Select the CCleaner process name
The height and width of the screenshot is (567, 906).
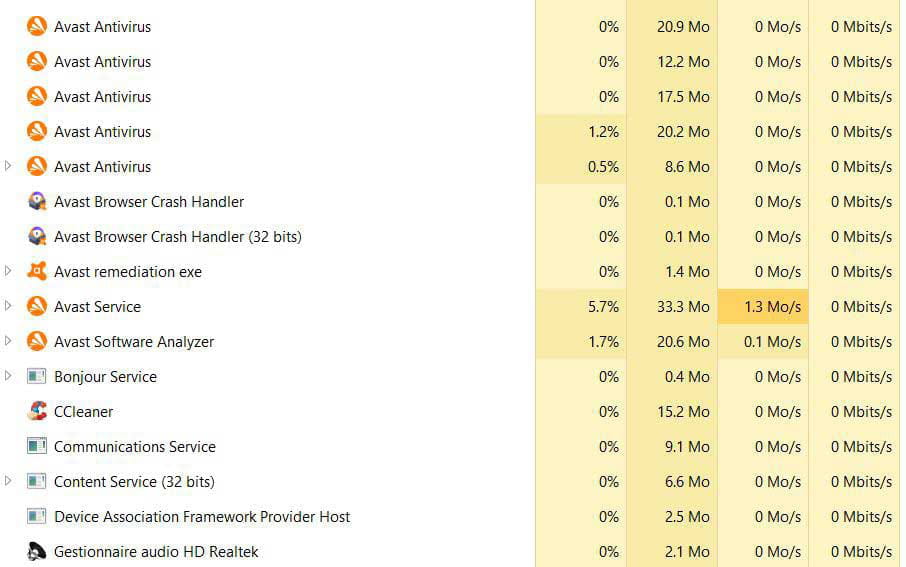coord(83,412)
